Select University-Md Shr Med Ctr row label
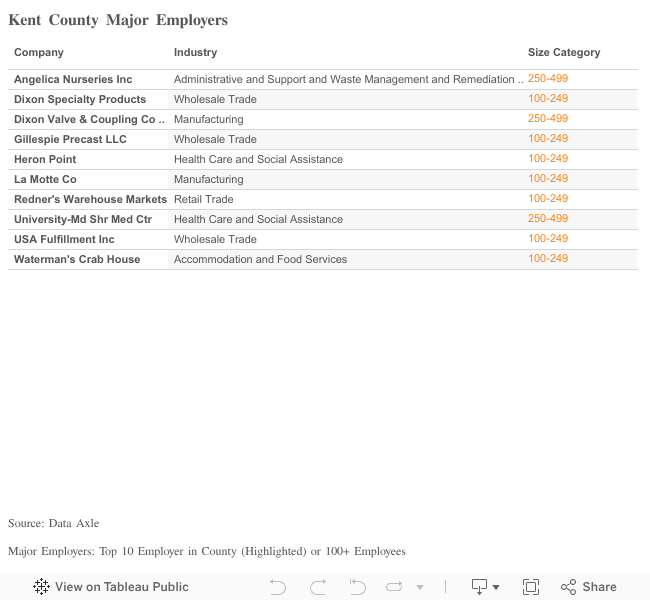The image size is (650, 600). (83, 219)
